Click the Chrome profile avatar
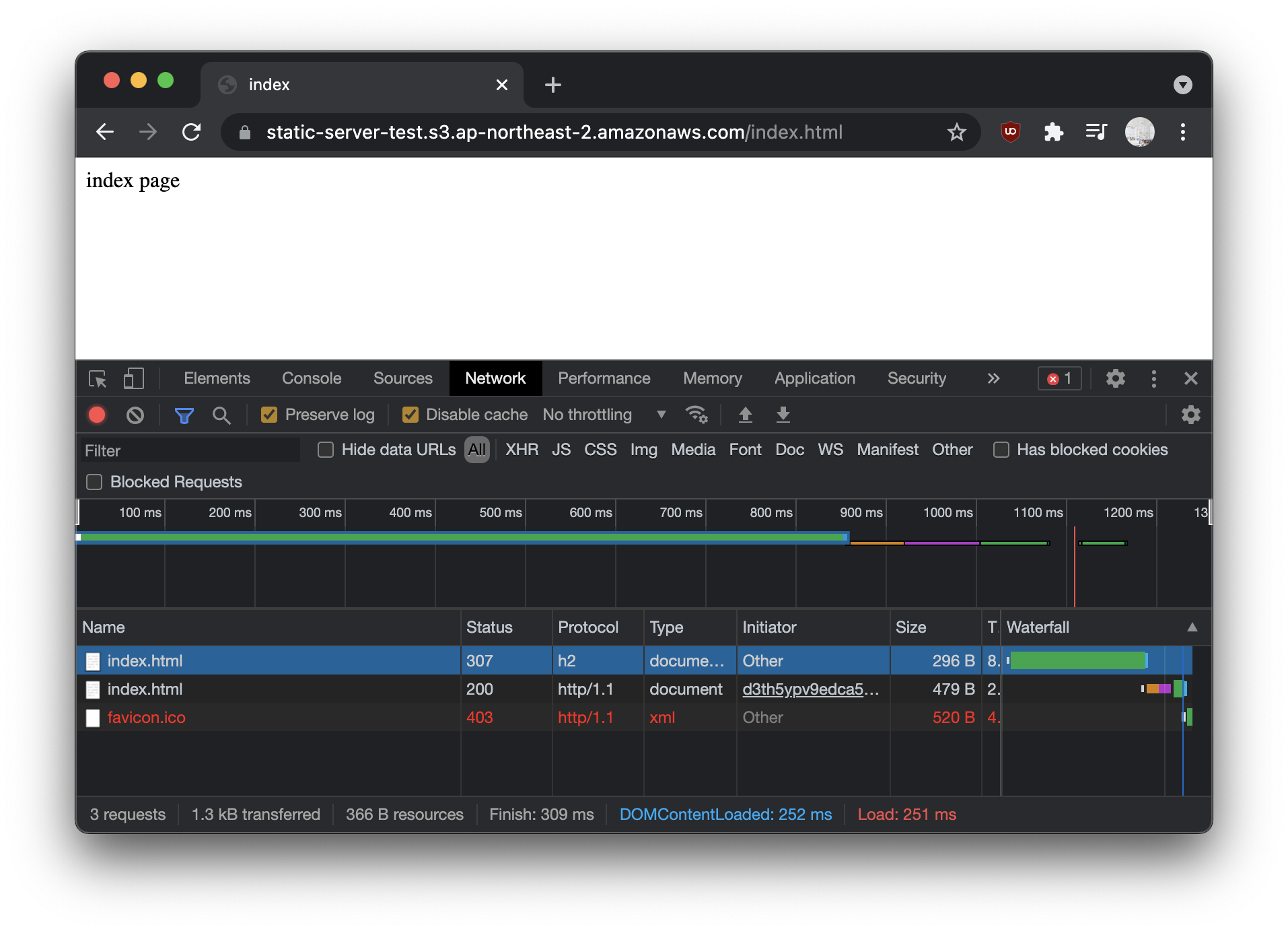Image resolution: width=1288 pixels, height=933 pixels. pos(1139,132)
